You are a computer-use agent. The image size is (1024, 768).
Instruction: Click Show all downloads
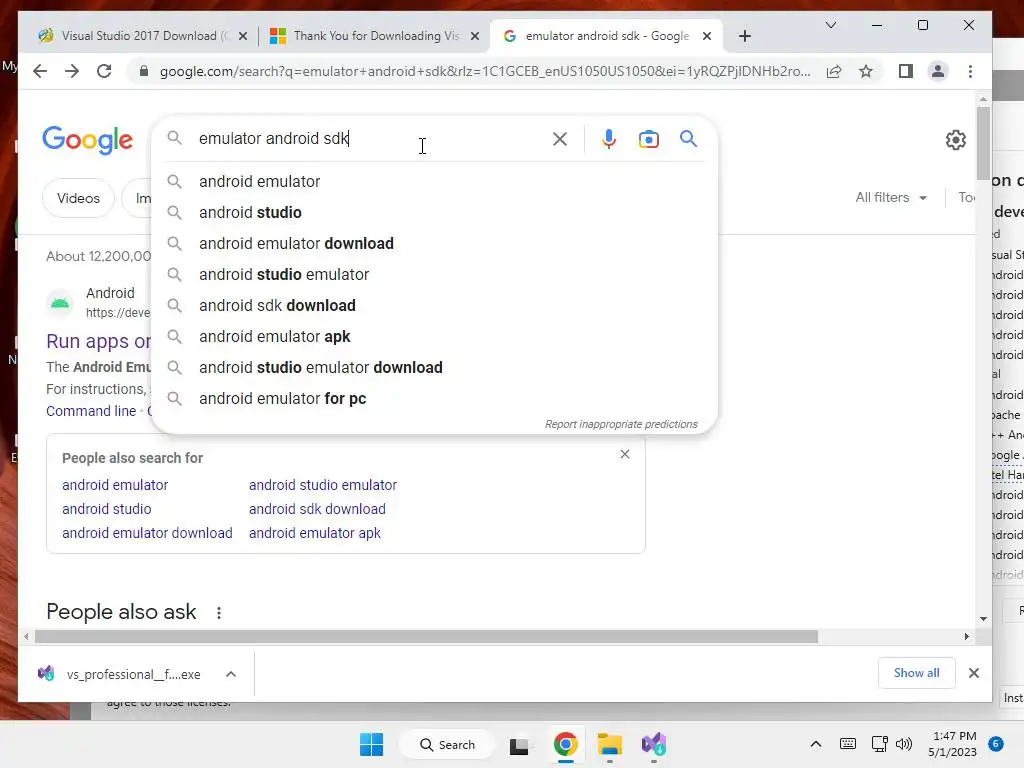(x=916, y=673)
